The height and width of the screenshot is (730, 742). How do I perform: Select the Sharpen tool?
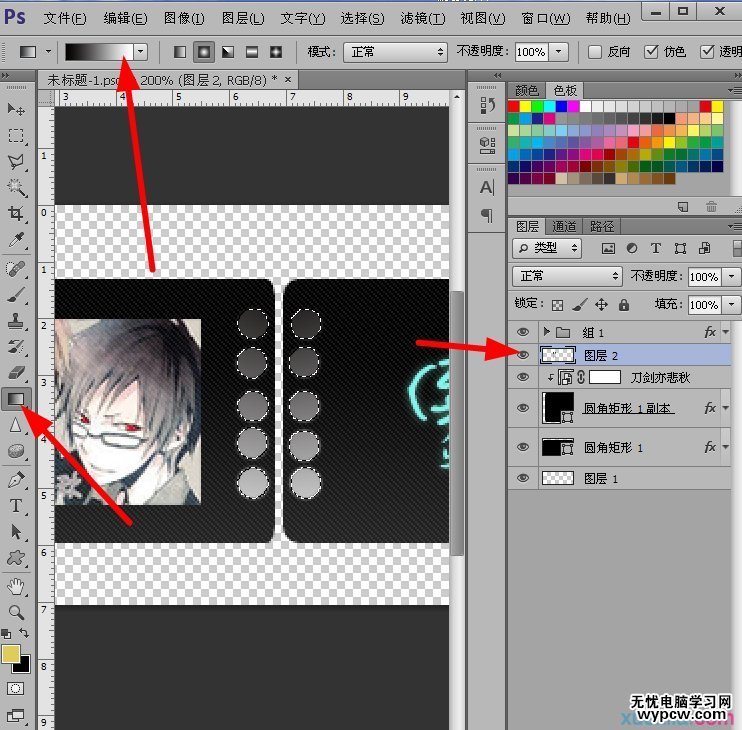[16, 425]
